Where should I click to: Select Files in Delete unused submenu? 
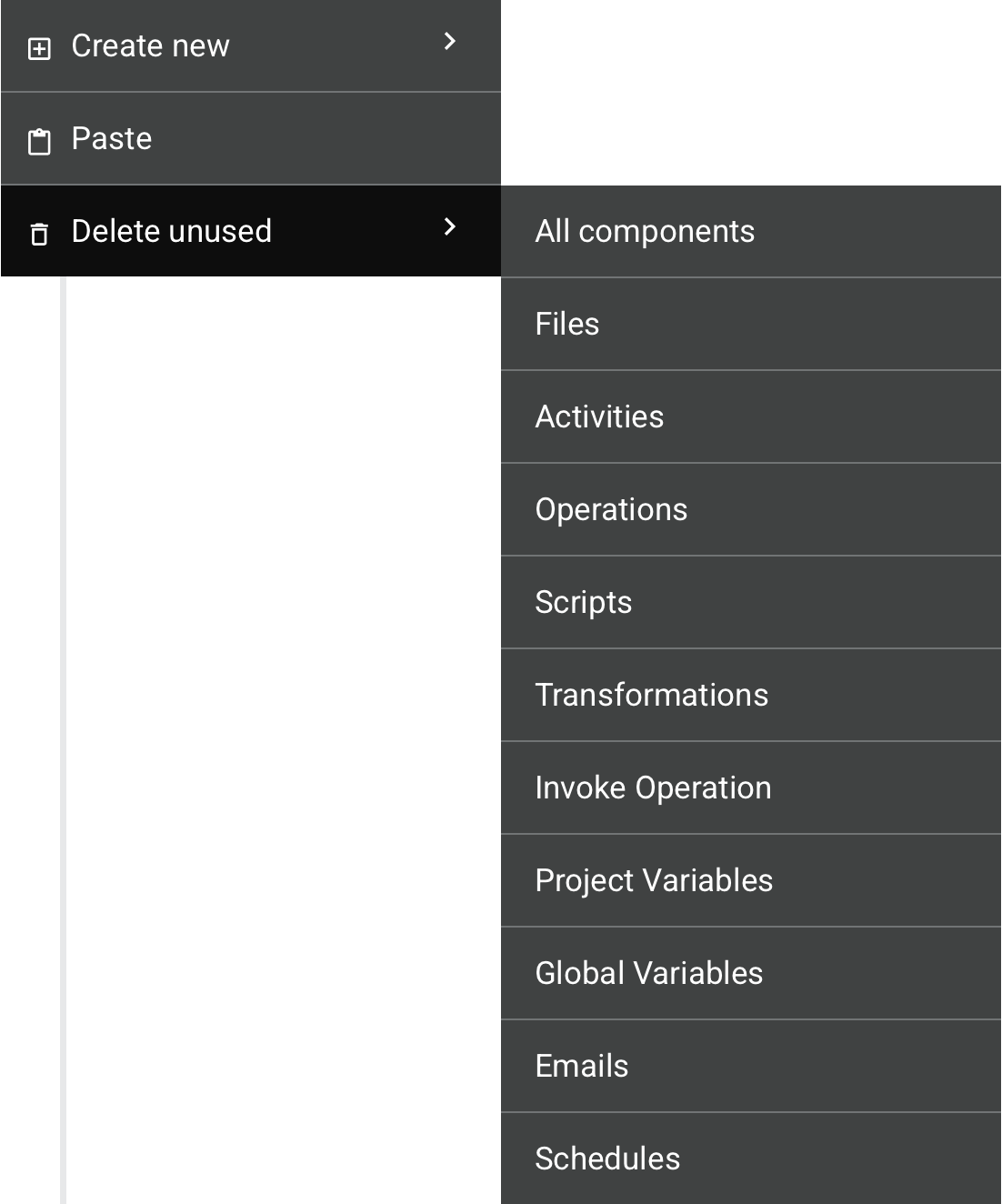(567, 325)
